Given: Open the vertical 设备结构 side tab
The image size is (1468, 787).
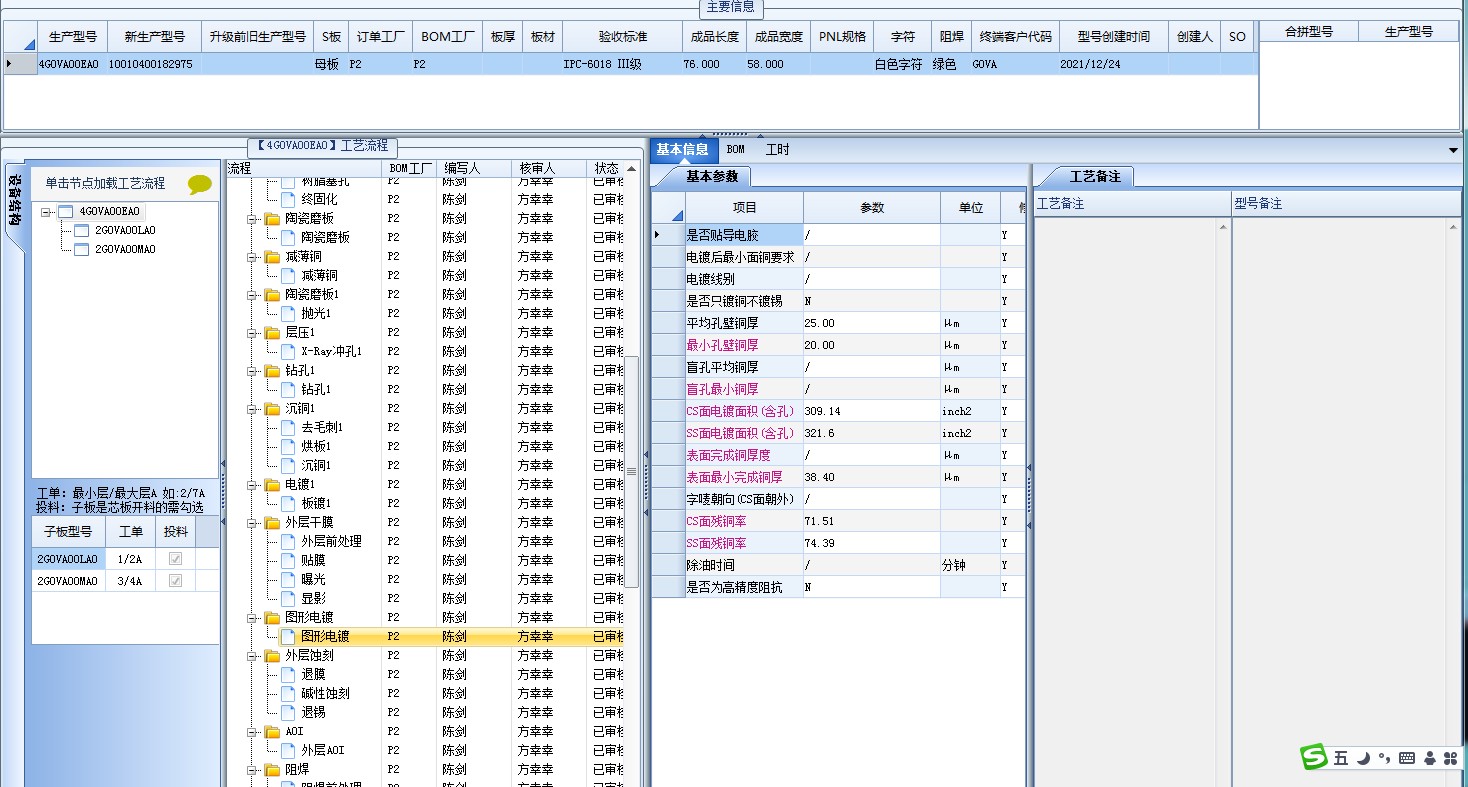Looking at the screenshot, I should [x=14, y=205].
